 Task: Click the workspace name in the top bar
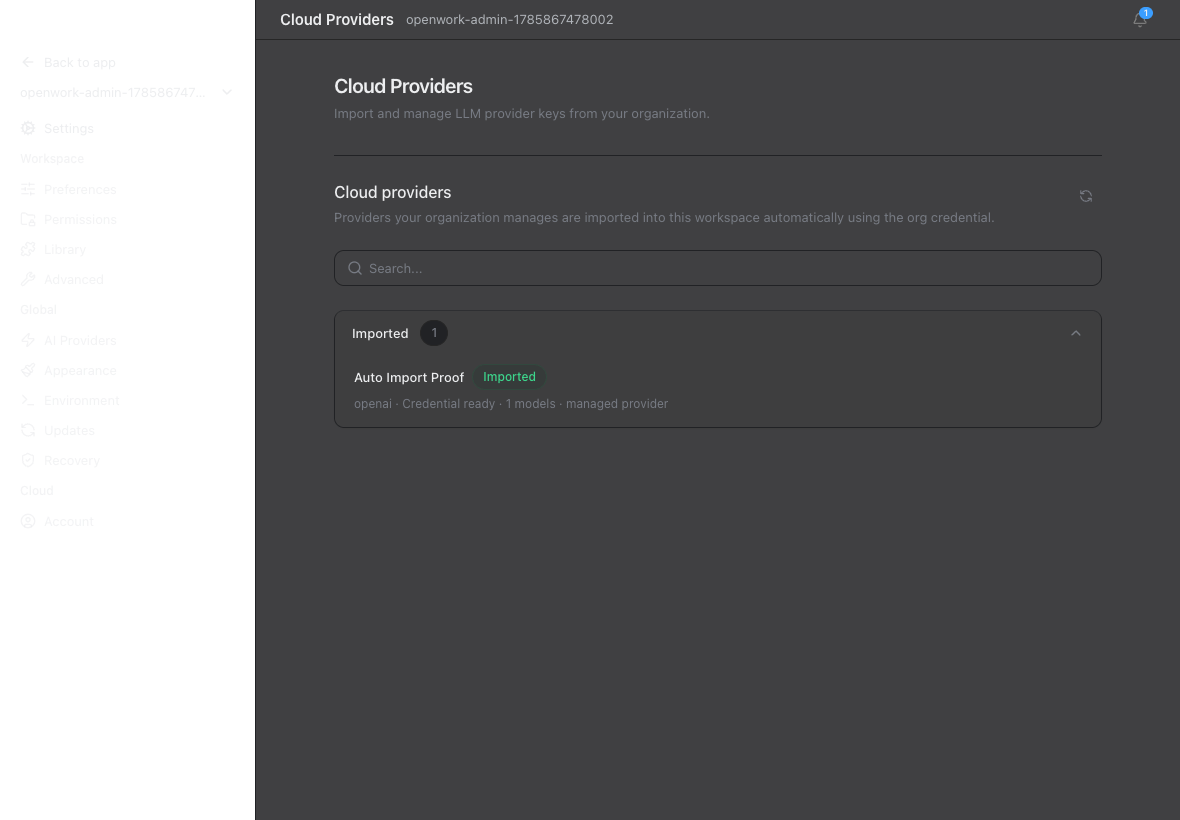pyautogui.click(x=509, y=20)
